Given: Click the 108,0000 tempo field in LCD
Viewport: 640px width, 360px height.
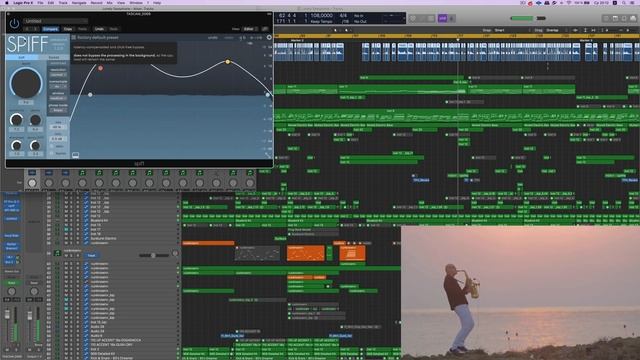Looking at the screenshot, I should click(x=322, y=16).
